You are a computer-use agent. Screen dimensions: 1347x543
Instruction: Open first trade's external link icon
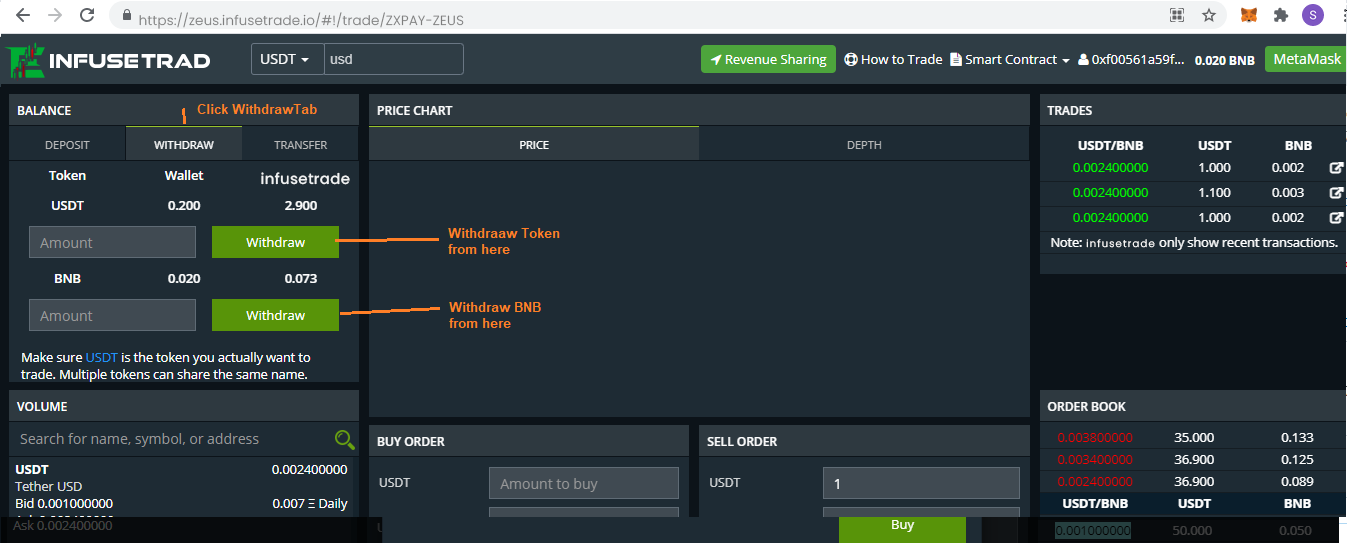(1336, 168)
